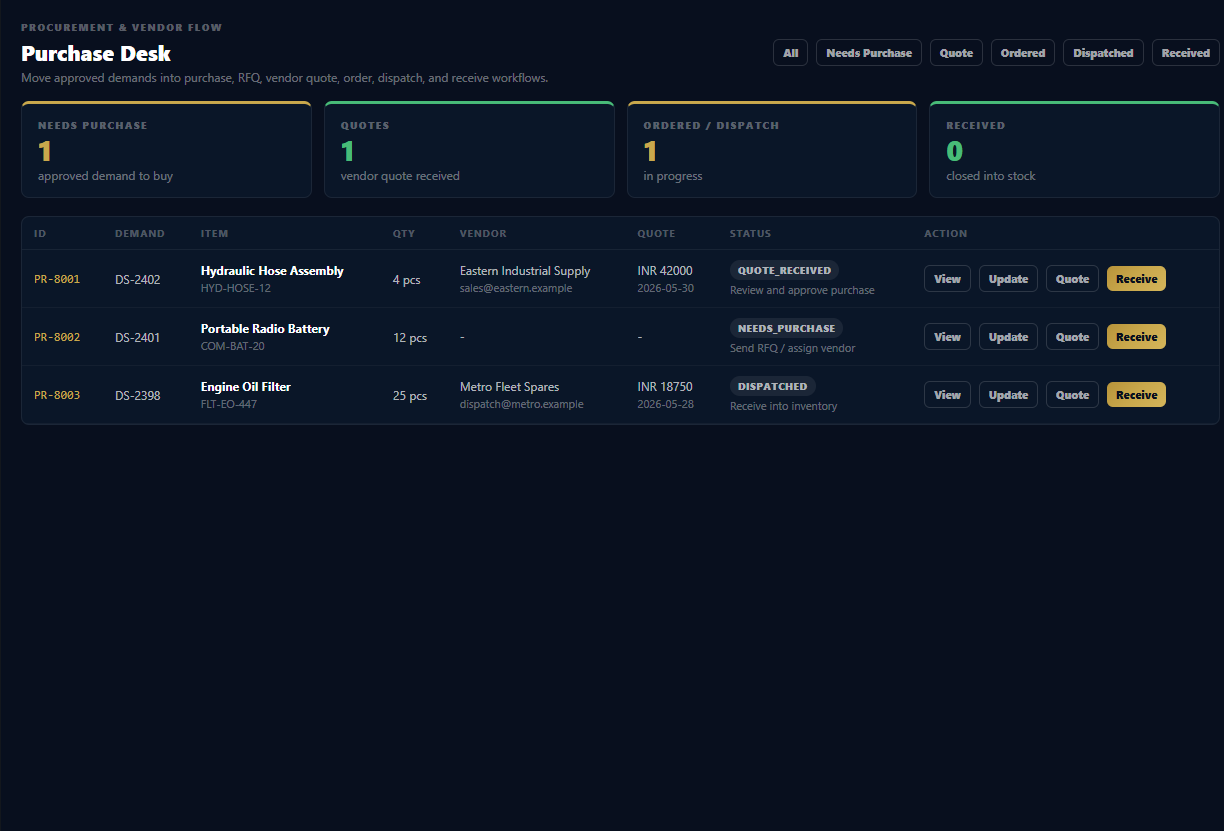Update the Portable Radio Battery row

coord(1008,337)
